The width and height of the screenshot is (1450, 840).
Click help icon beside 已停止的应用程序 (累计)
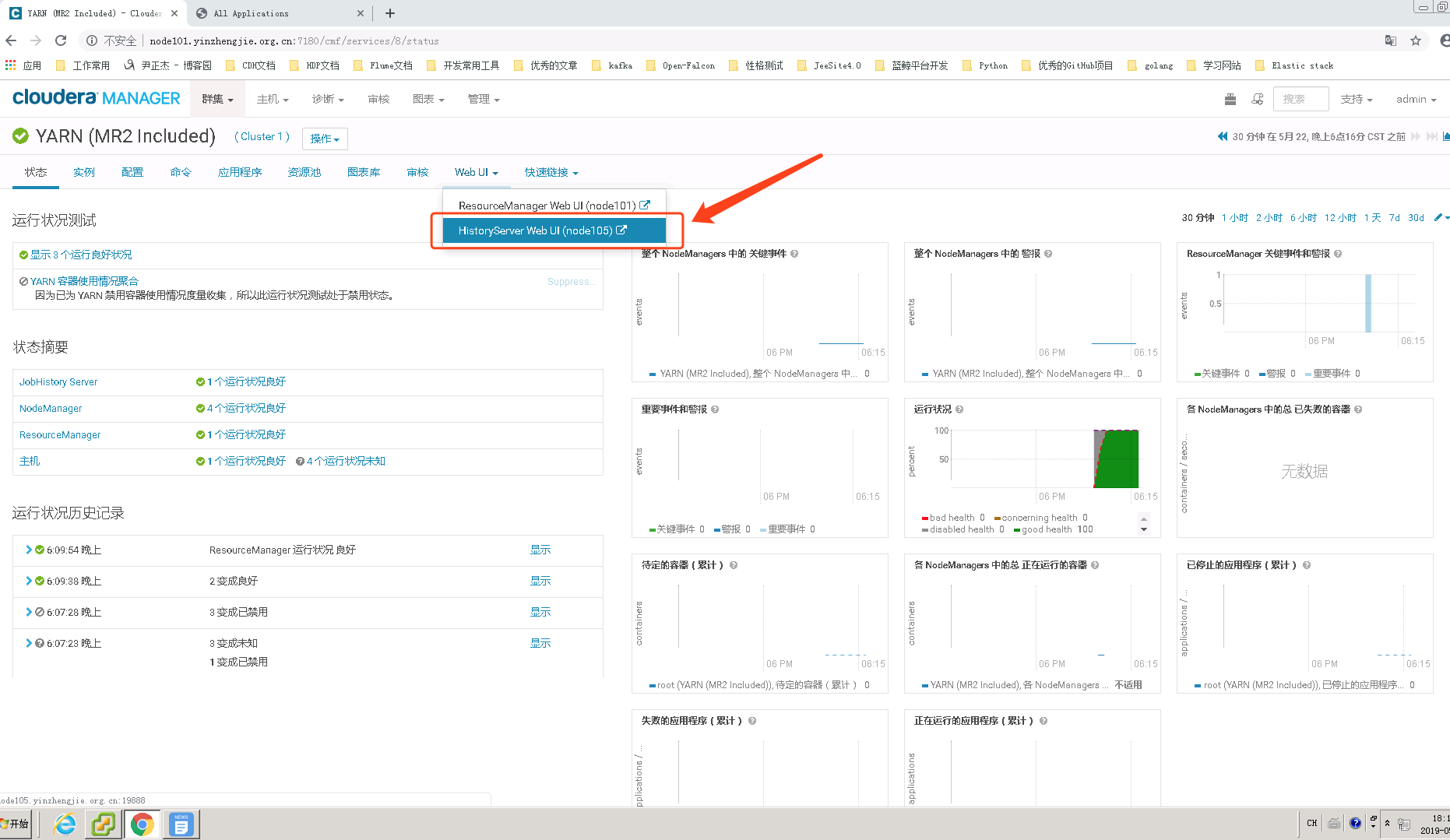tap(1307, 565)
